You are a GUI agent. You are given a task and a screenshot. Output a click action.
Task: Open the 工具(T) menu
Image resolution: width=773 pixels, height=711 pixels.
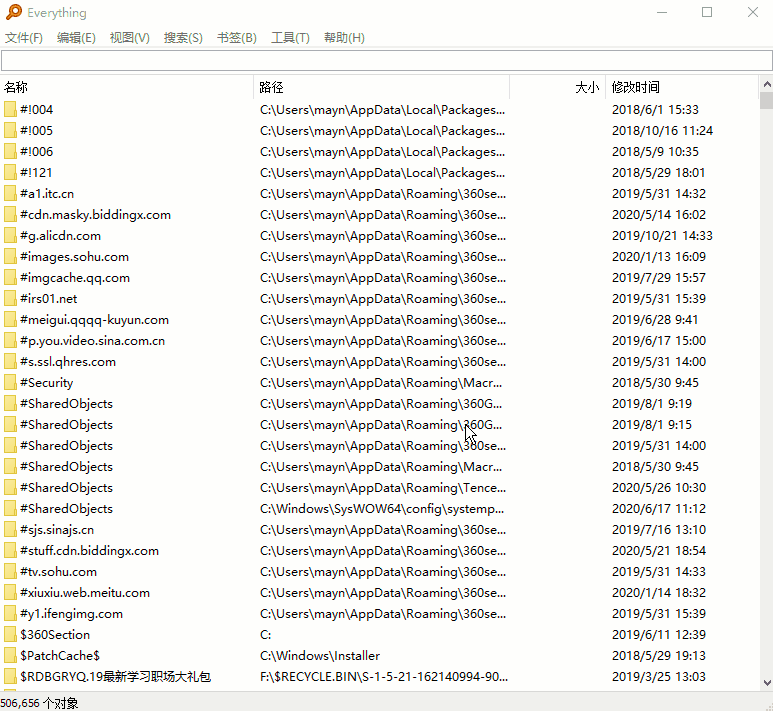click(290, 38)
